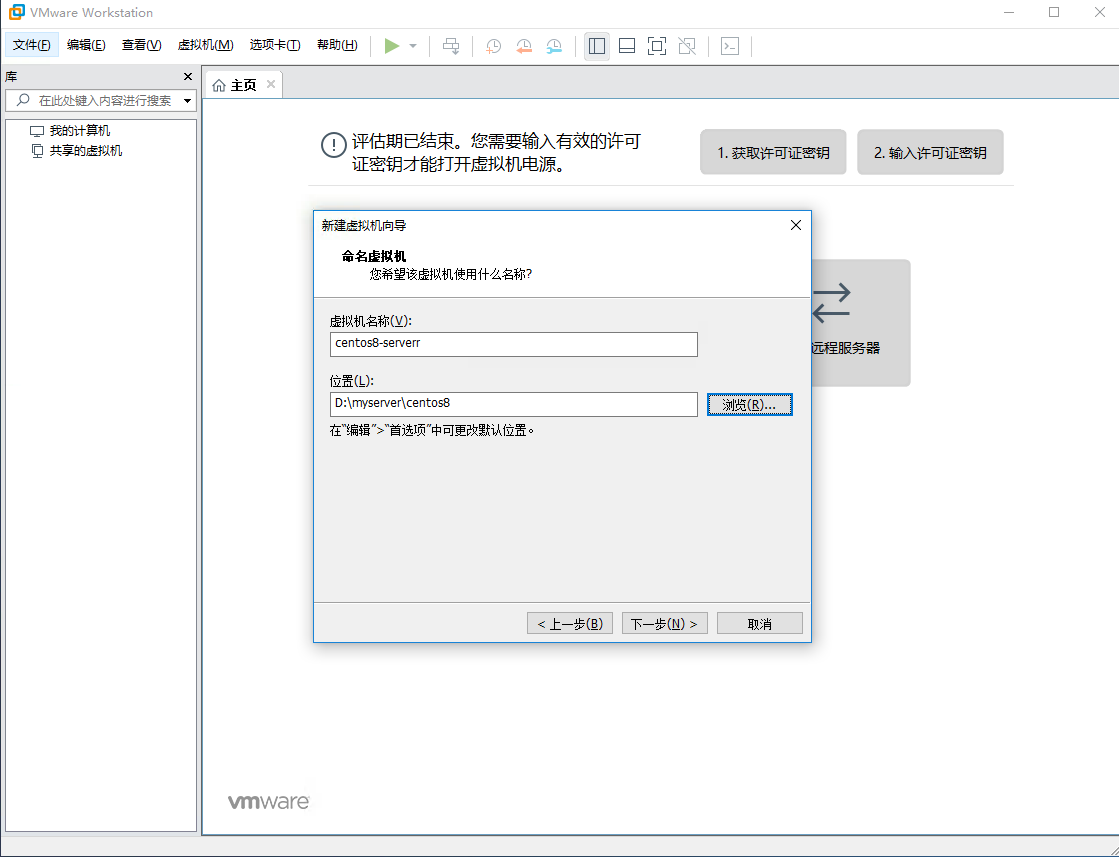Open the 查看(V) menu
1119x857 pixels.
click(x=141, y=45)
